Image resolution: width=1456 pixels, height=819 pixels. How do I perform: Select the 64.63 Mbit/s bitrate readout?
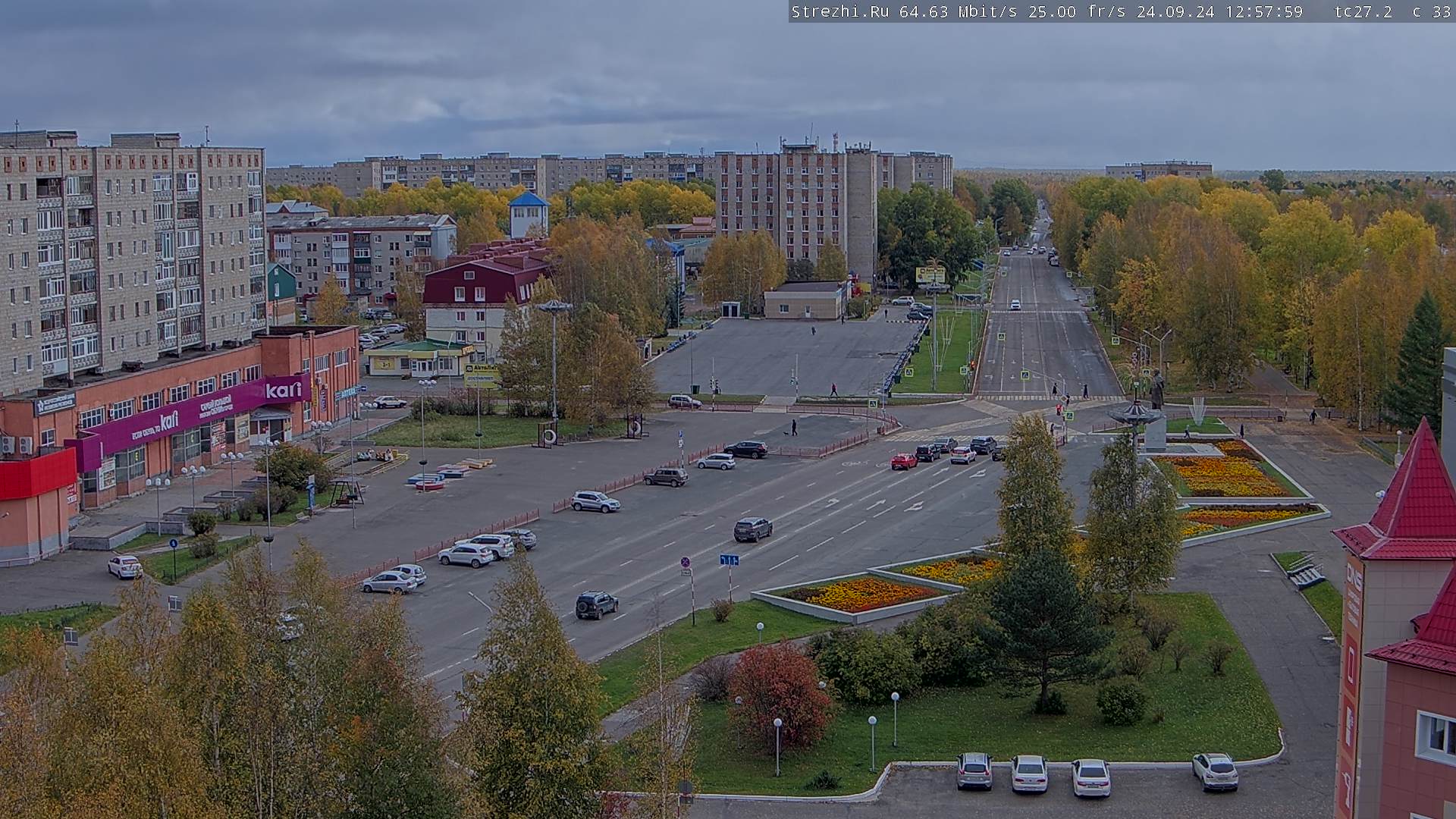(959, 11)
